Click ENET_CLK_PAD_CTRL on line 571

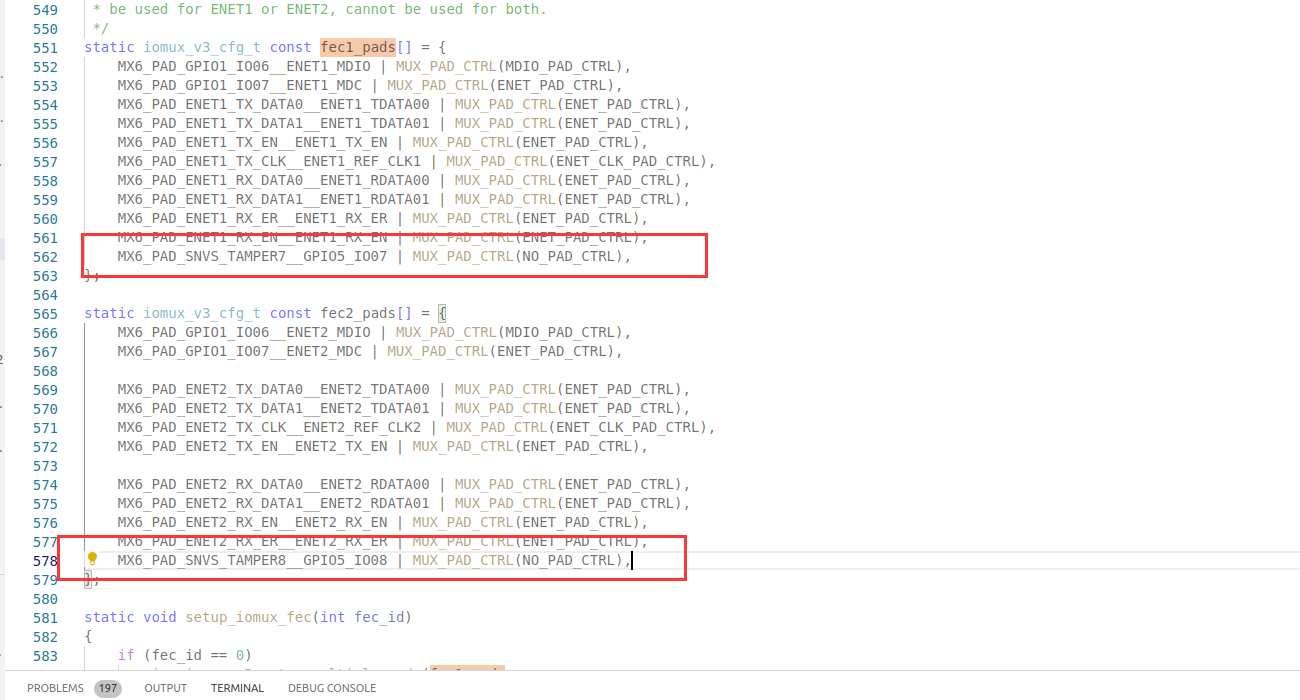[628, 428]
